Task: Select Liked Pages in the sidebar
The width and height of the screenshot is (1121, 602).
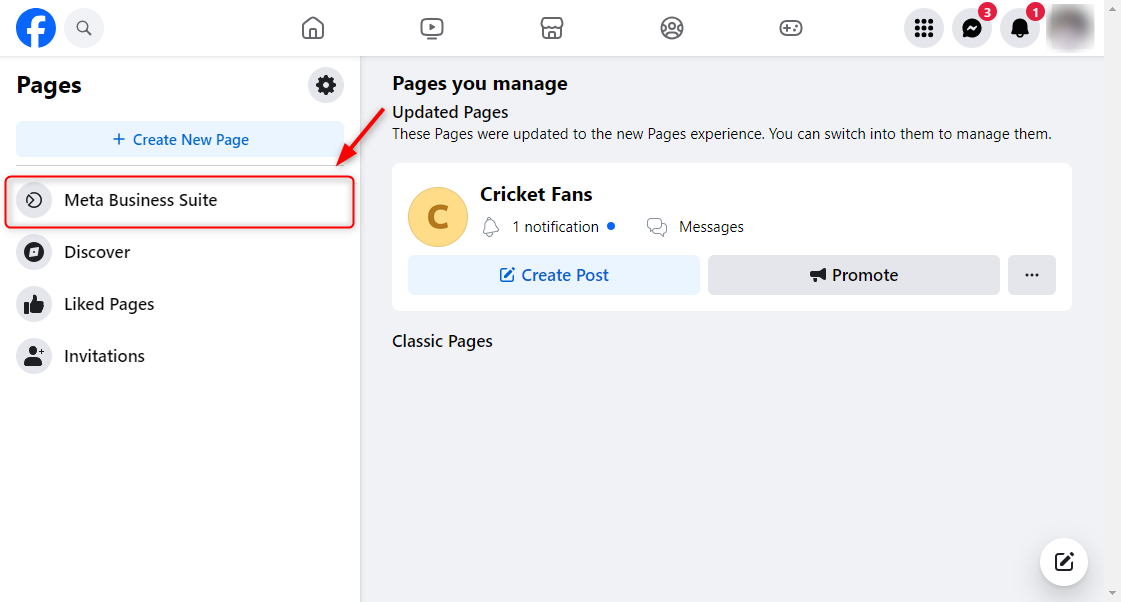Action: (180, 304)
